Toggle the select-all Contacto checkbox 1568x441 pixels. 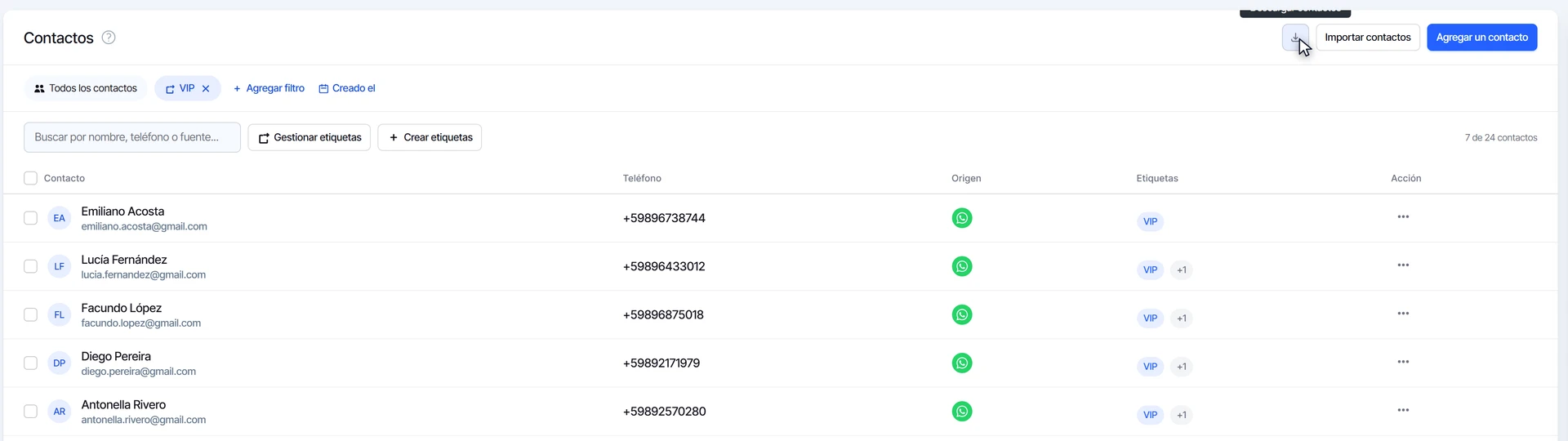tap(30, 178)
